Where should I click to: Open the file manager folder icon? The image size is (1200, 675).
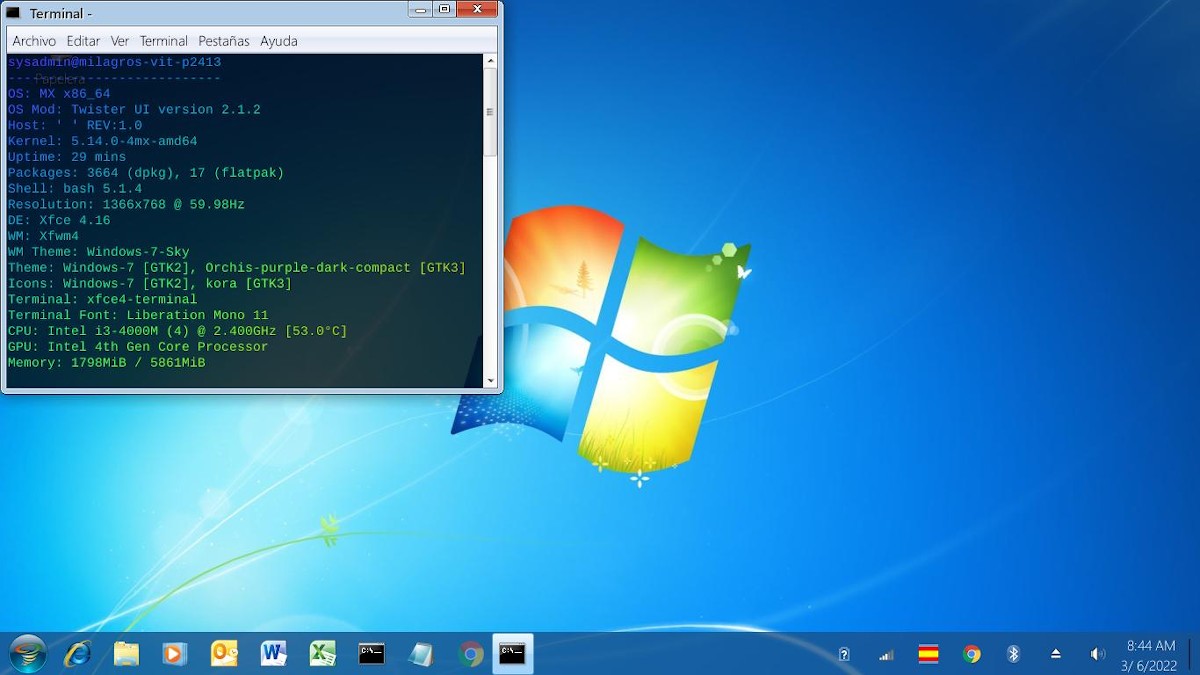(x=126, y=654)
